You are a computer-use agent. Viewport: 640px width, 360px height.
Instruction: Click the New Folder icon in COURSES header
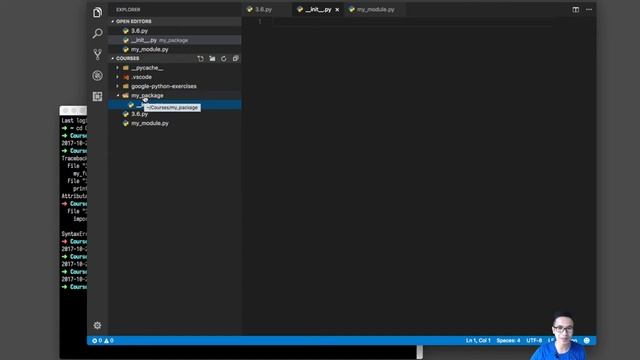pos(212,59)
